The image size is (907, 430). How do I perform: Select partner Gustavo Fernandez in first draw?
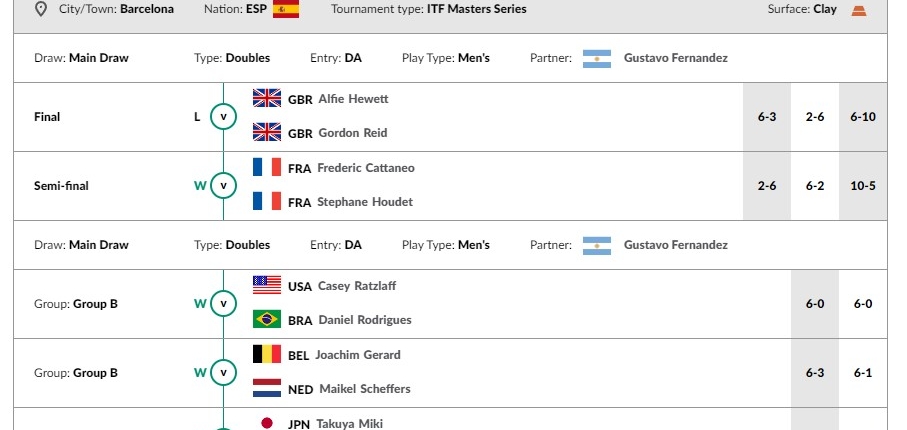coord(676,58)
